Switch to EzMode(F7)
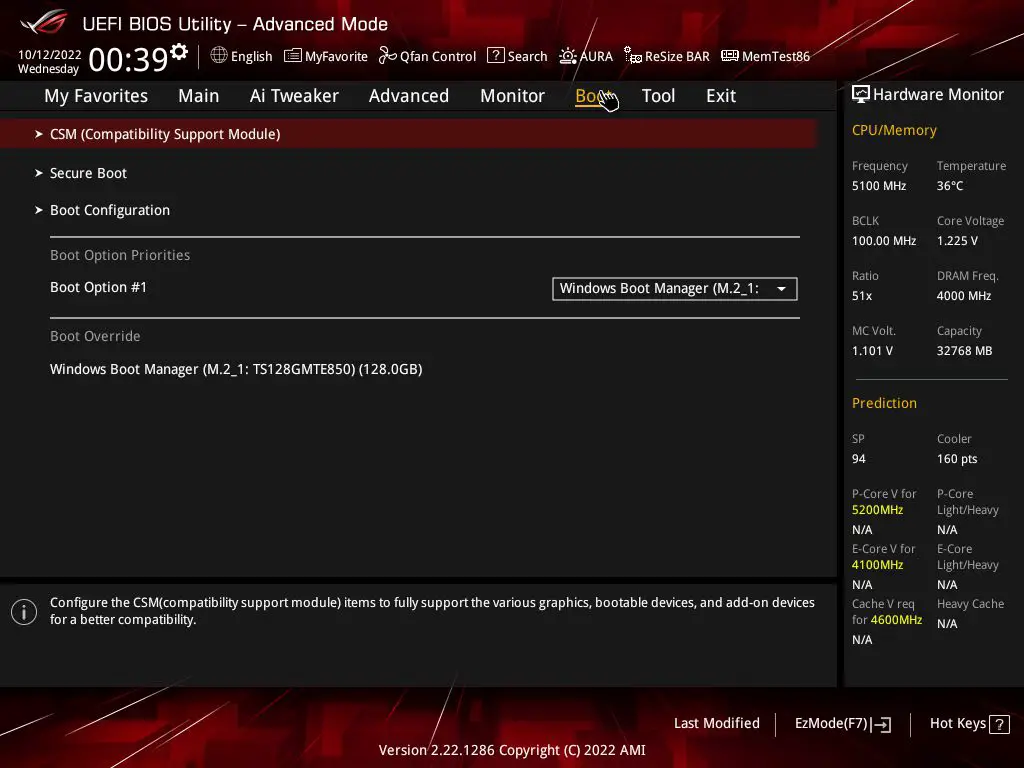1024x768 pixels. pyautogui.click(x=843, y=724)
